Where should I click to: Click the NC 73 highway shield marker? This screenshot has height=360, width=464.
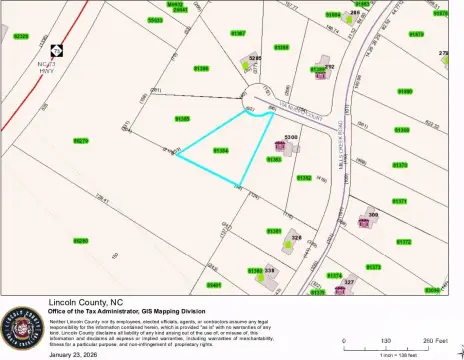point(57,51)
